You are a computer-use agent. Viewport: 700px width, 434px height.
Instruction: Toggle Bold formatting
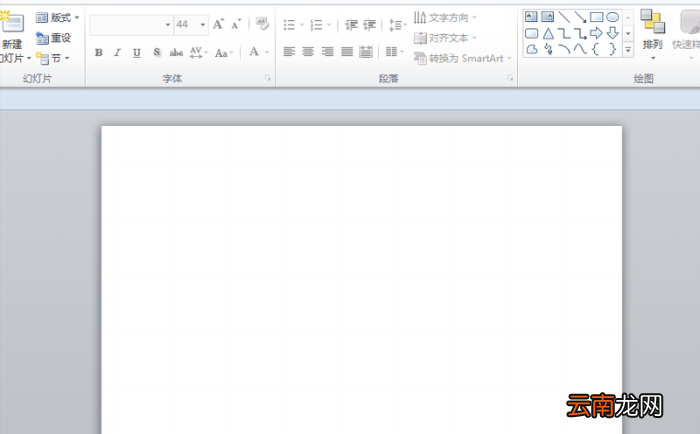(99, 53)
